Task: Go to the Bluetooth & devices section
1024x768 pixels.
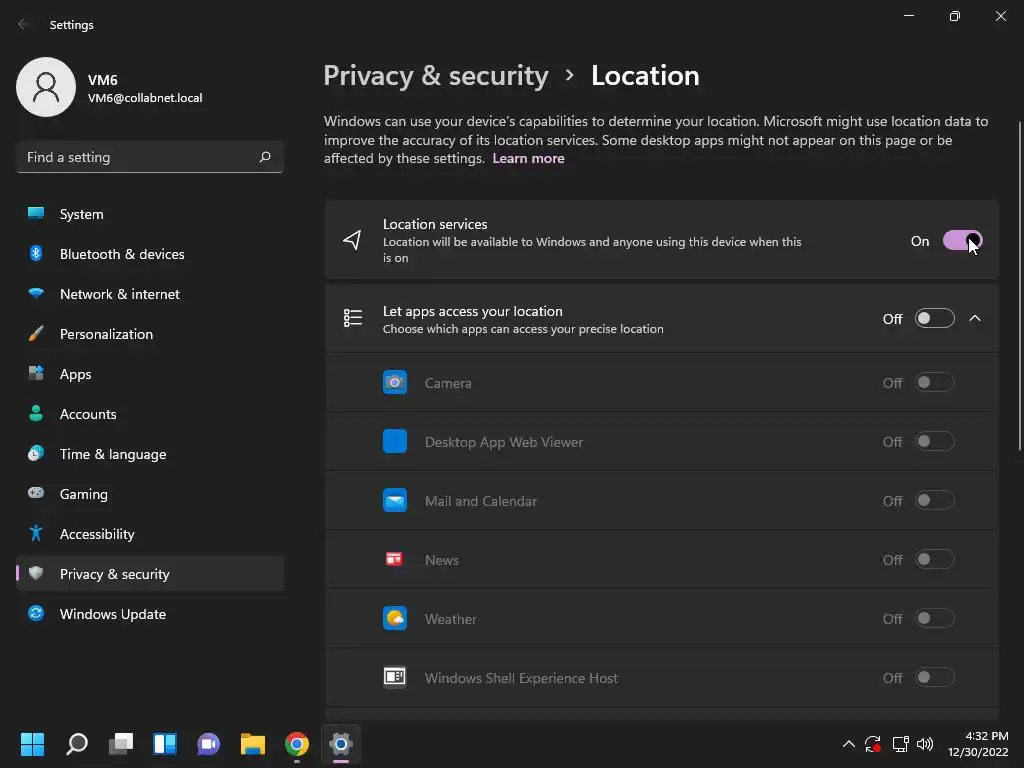Action: click(x=121, y=254)
